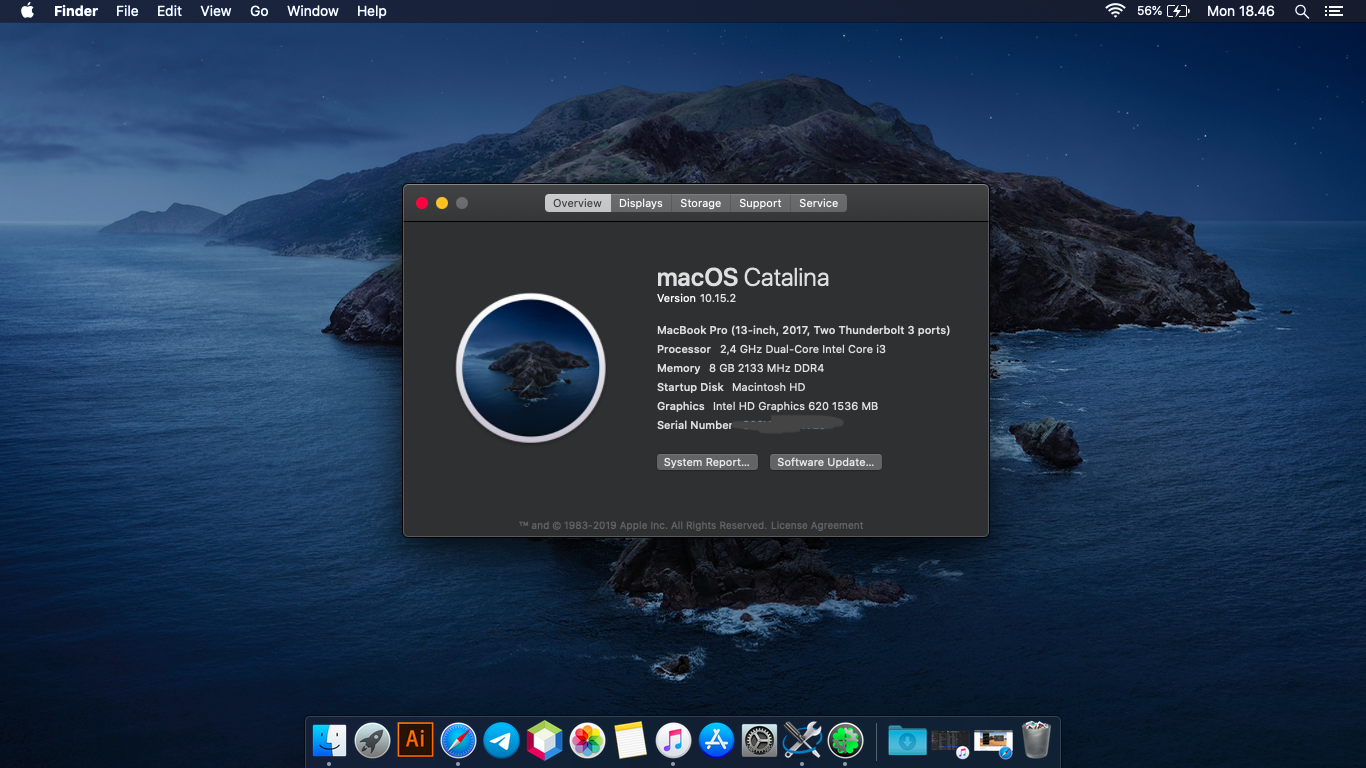Viewport: 1366px width, 768px height.
Task: Click the macOS Catalina title
Action: (x=743, y=277)
